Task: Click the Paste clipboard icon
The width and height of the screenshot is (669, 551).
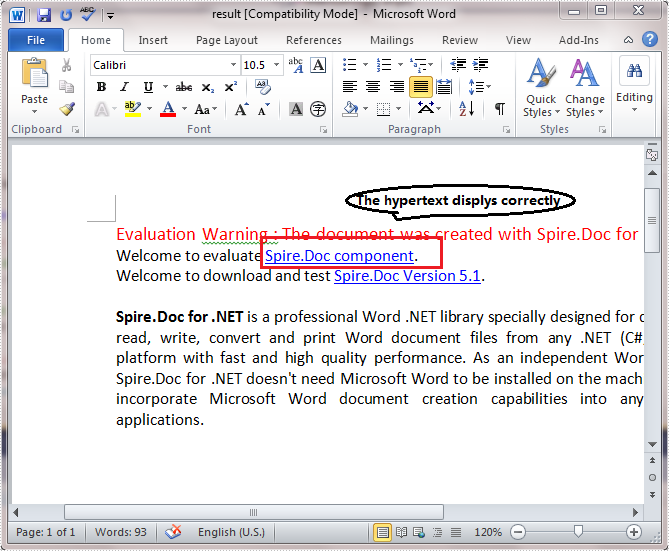Action: pyautogui.click(x=35, y=73)
